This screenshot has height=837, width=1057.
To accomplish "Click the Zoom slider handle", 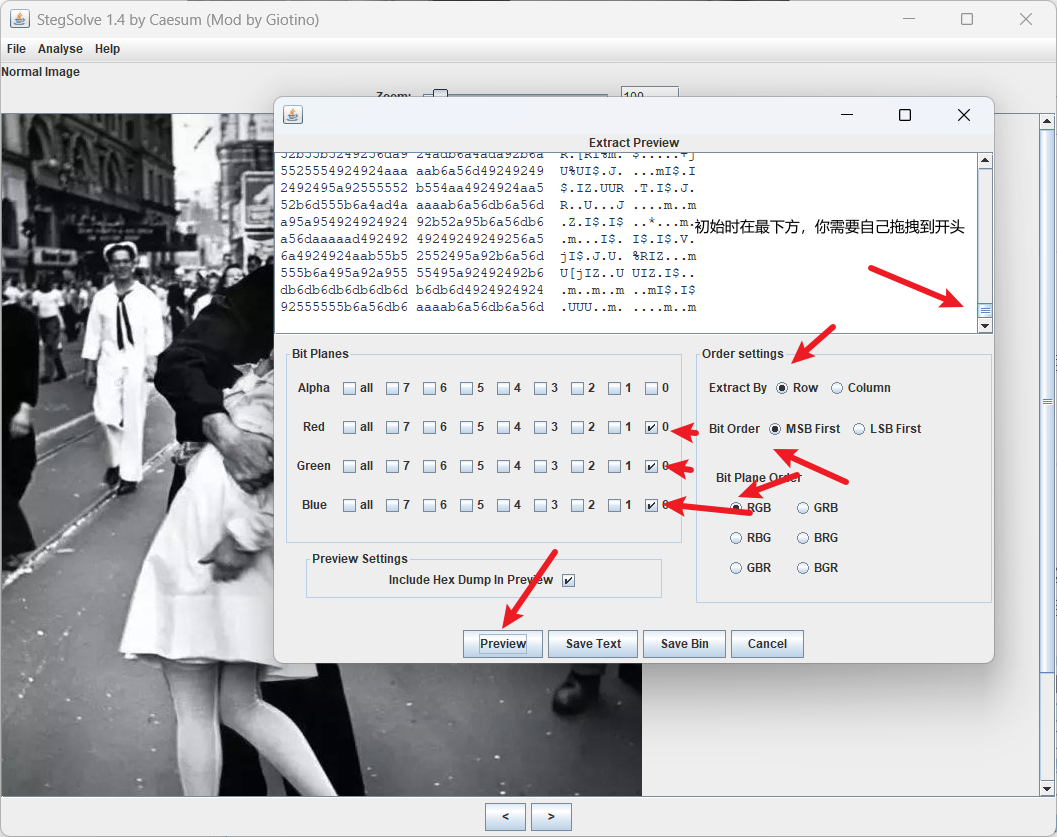I will pos(440,96).
